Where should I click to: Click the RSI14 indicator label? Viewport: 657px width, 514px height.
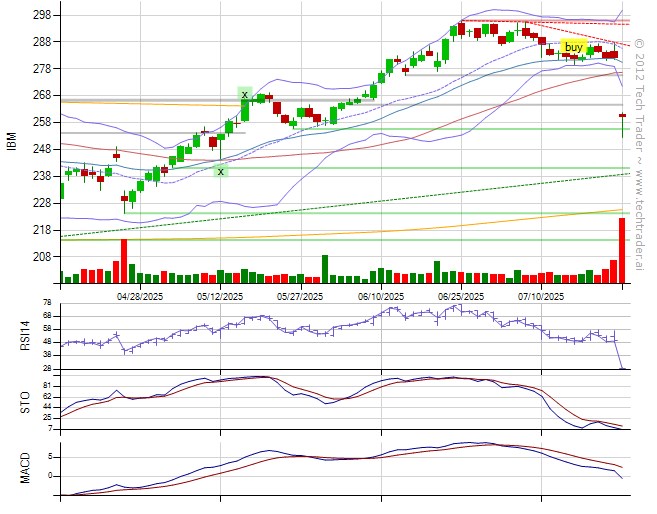pyautogui.click(x=25, y=335)
